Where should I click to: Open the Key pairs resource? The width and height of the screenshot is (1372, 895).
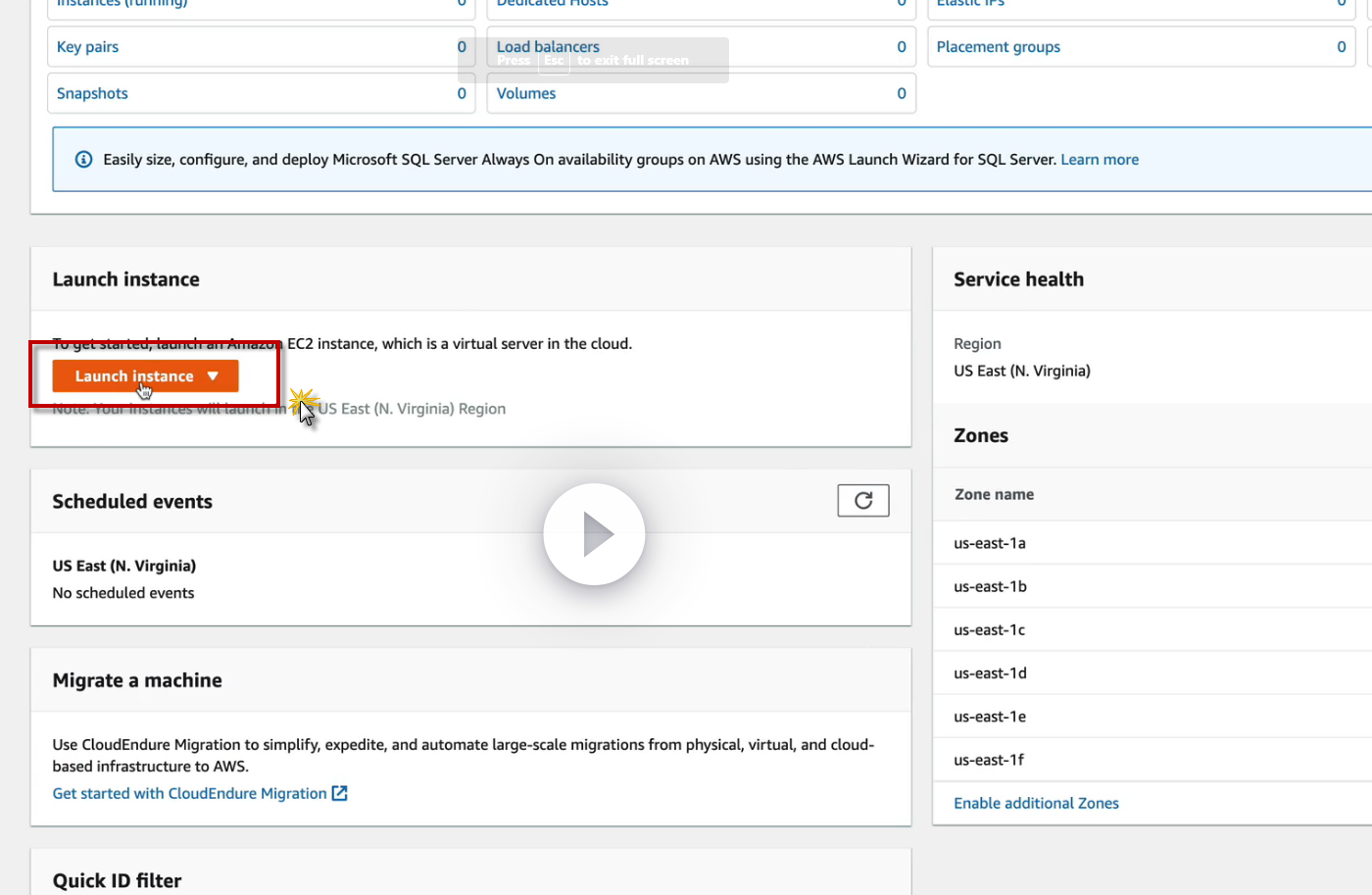87,47
